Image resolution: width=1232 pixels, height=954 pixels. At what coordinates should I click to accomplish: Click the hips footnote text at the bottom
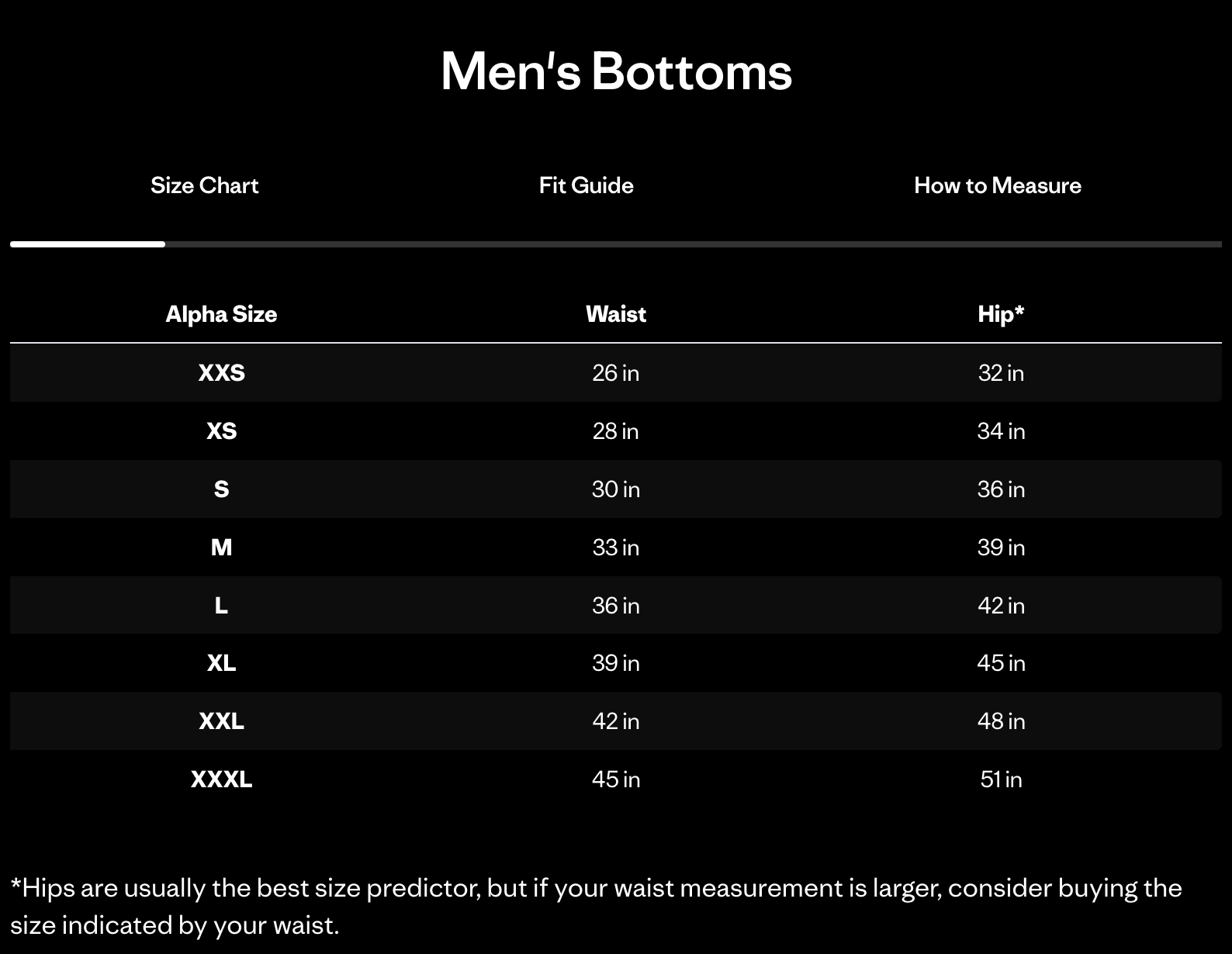pyautogui.click(x=594, y=905)
